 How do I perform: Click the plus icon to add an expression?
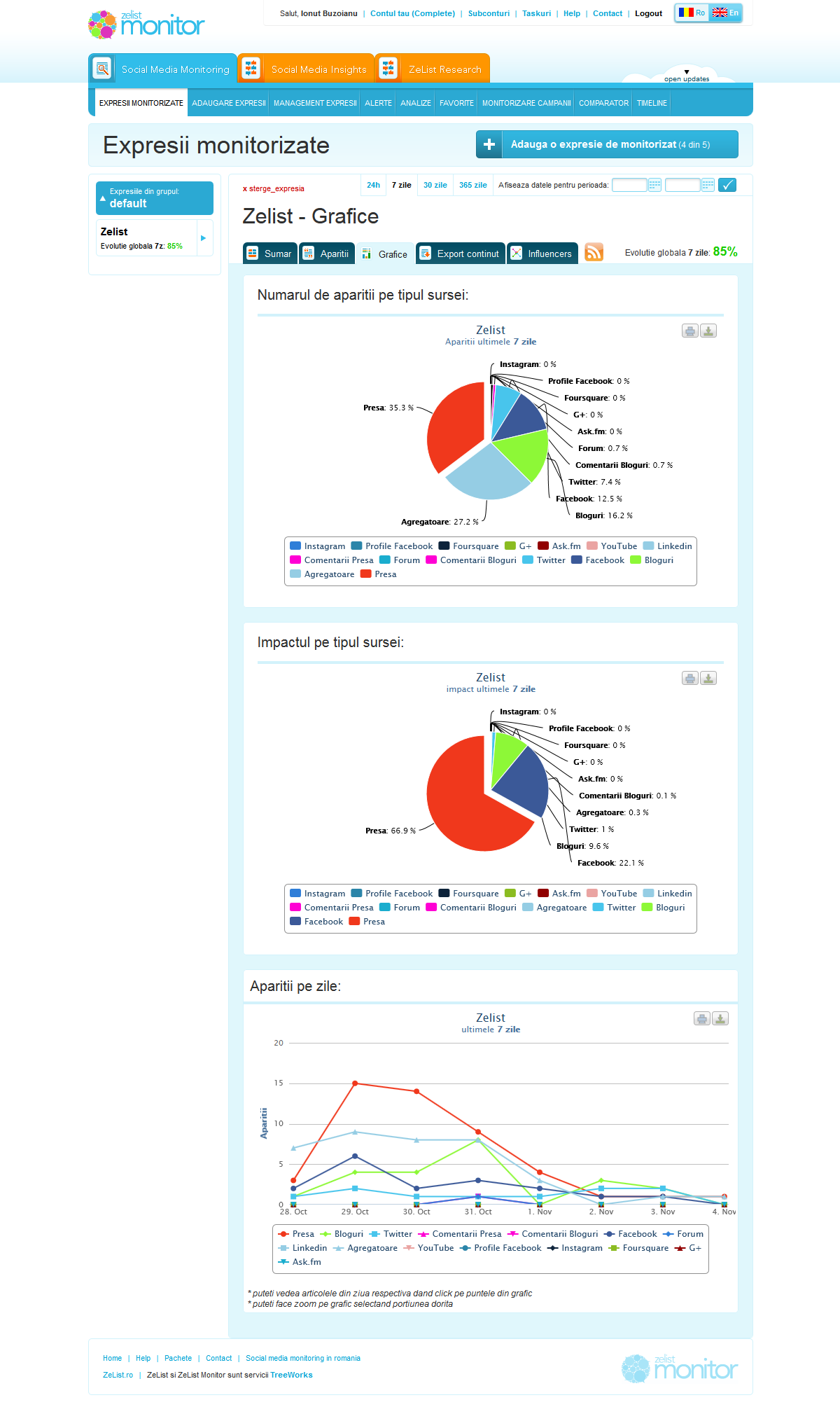point(489,144)
